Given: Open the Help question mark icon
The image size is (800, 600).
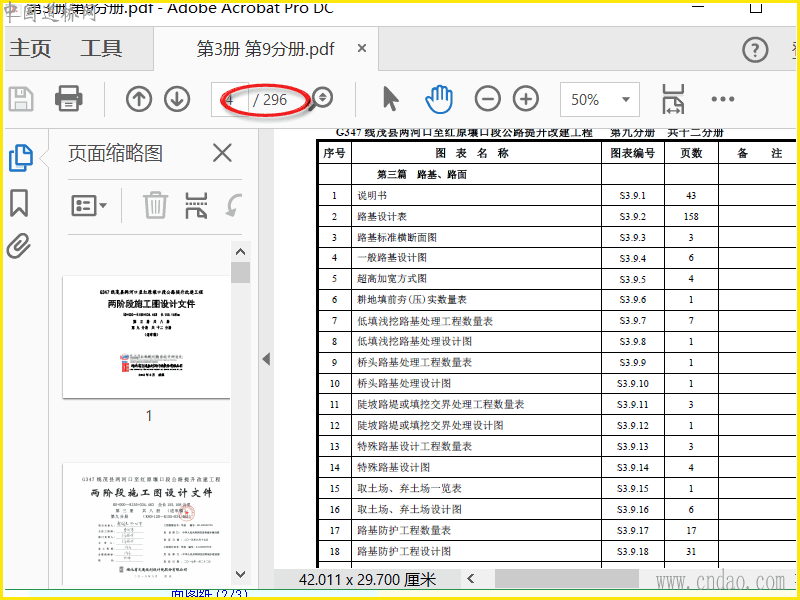Looking at the screenshot, I should (755, 50).
